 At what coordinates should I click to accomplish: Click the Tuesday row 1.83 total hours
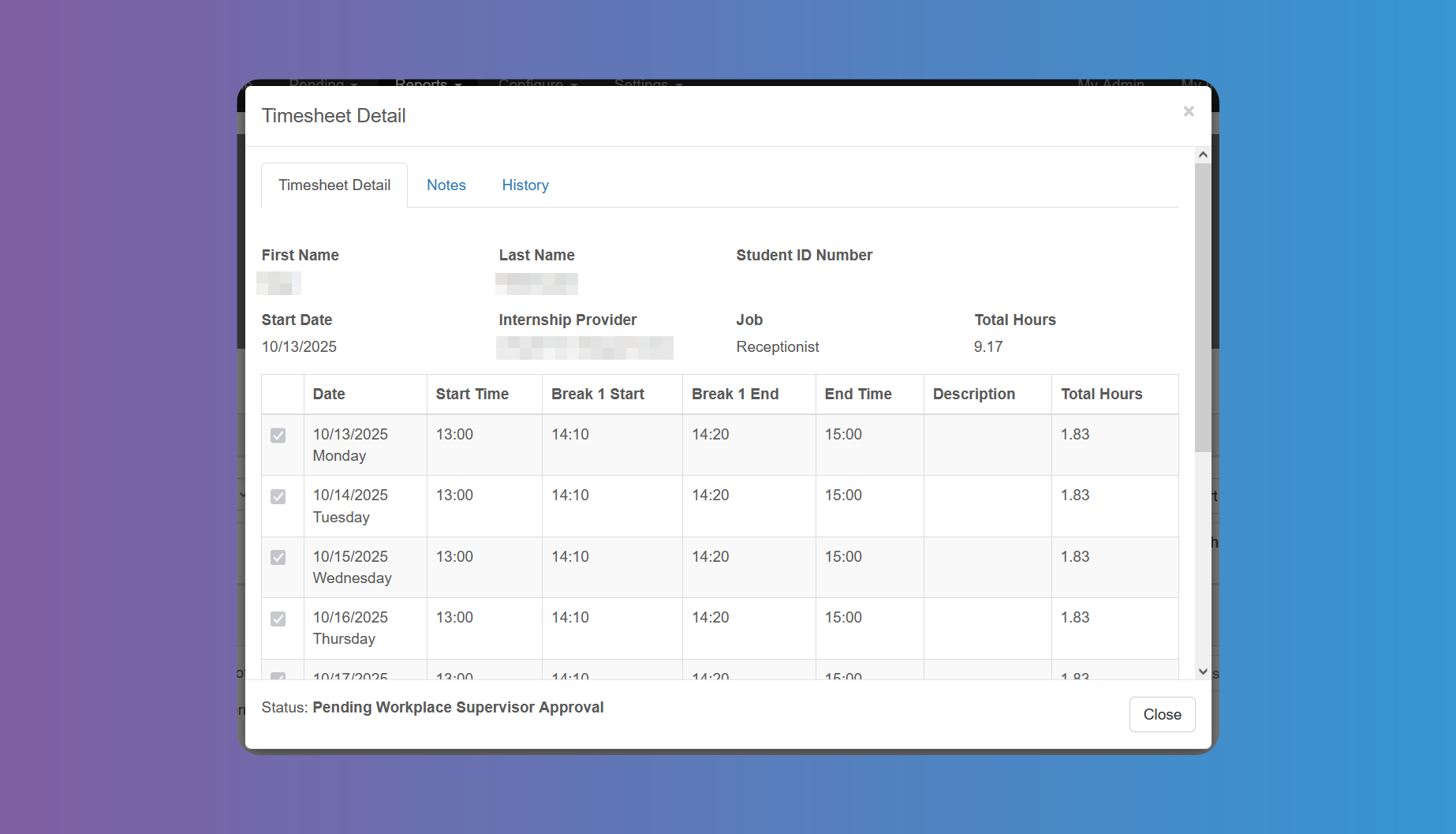(x=1075, y=495)
